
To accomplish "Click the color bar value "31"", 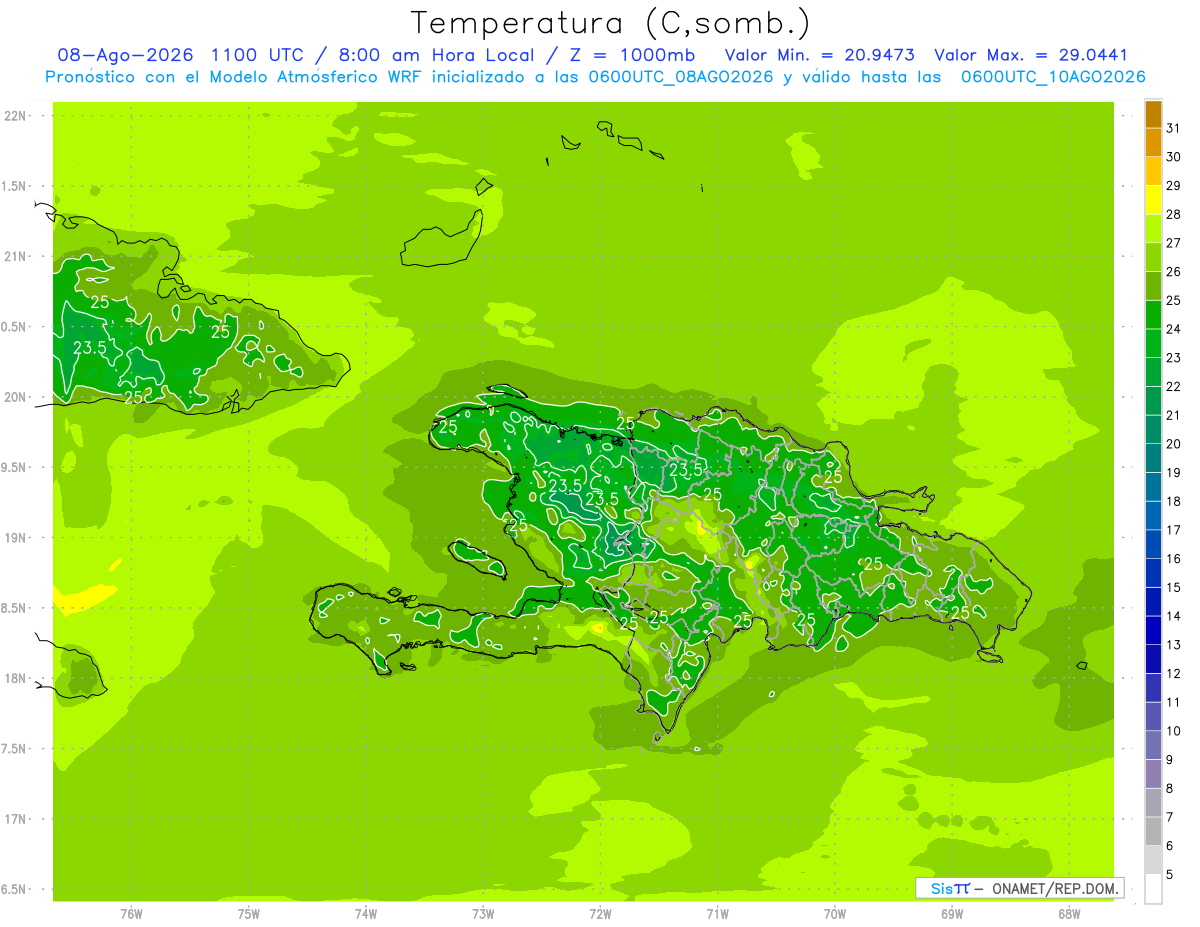I will 1173,128.
